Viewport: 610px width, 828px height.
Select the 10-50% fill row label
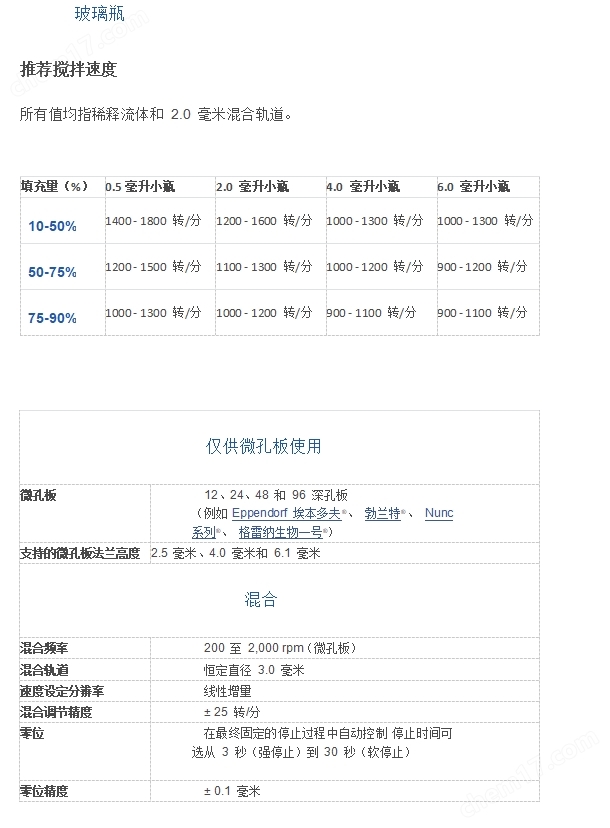click(52, 226)
